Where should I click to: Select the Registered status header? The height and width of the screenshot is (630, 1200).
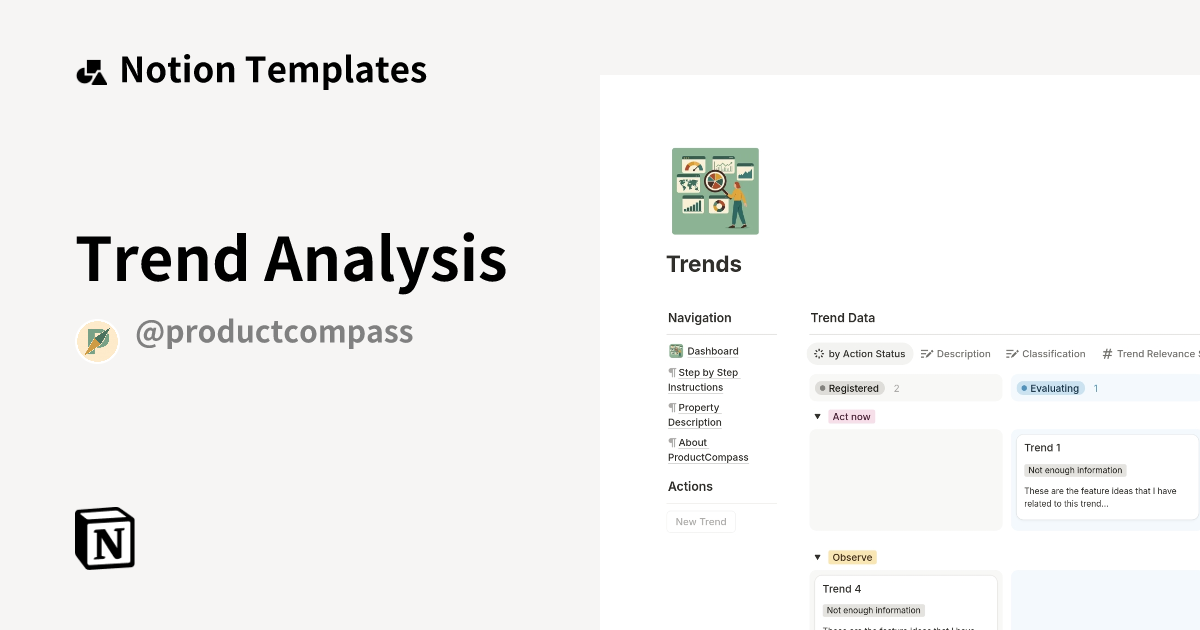click(849, 388)
